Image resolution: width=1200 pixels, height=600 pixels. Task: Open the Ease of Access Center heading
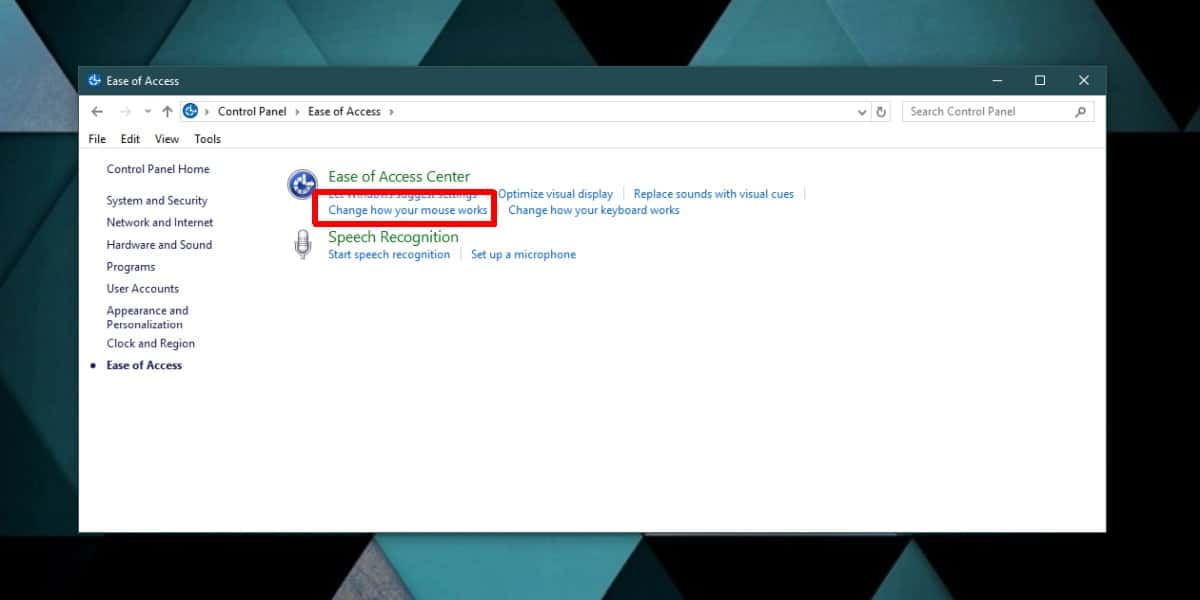tap(399, 177)
